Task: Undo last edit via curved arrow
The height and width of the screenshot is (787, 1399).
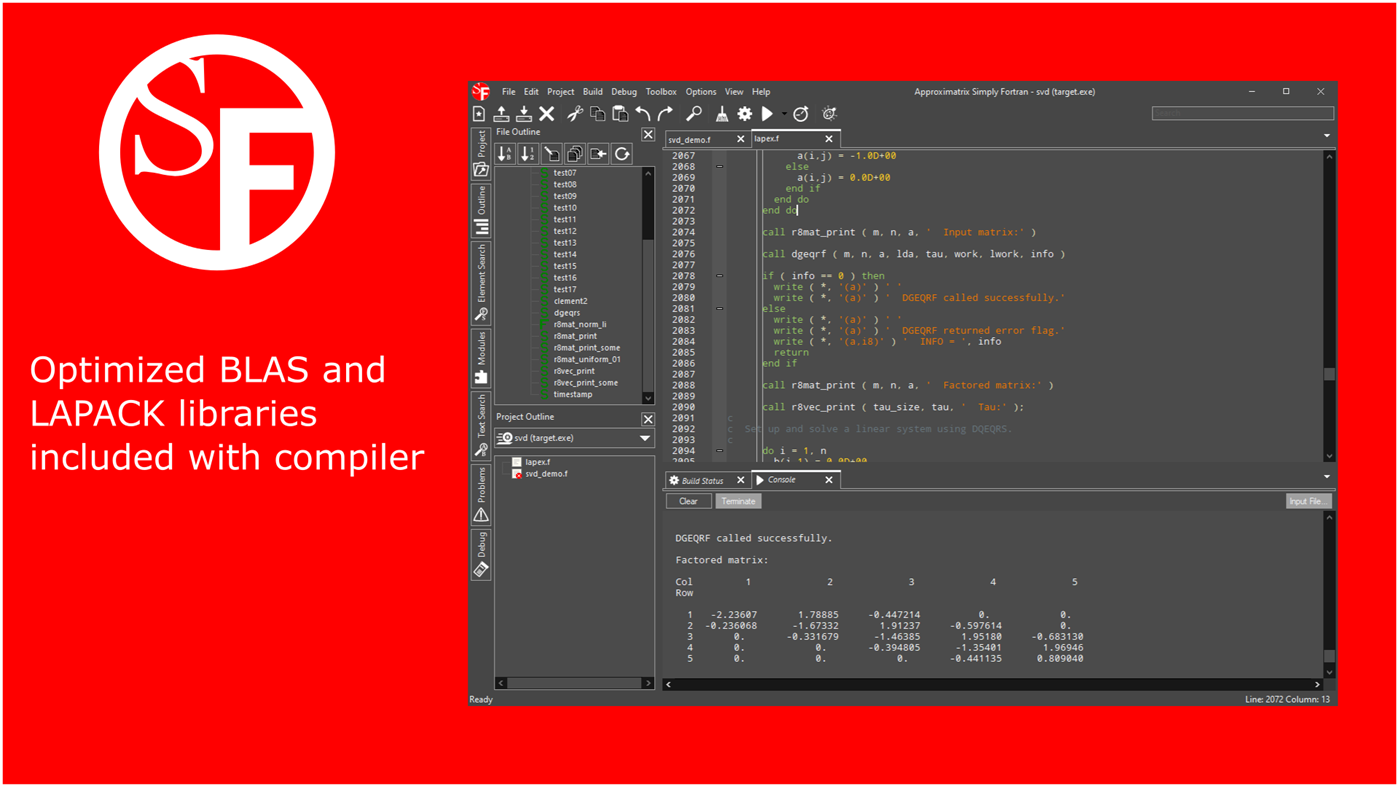Action: pos(643,114)
